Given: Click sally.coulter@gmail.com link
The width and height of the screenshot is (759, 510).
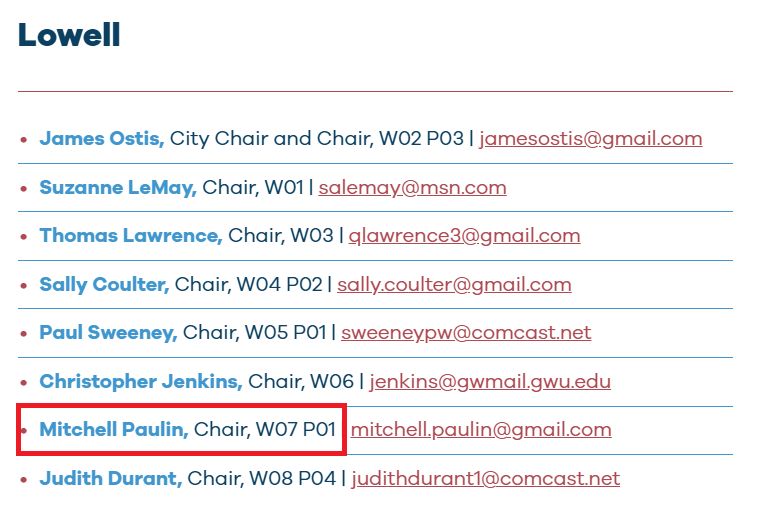Looking at the screenshot, I should pyautogui.click(x=454, y=285).
